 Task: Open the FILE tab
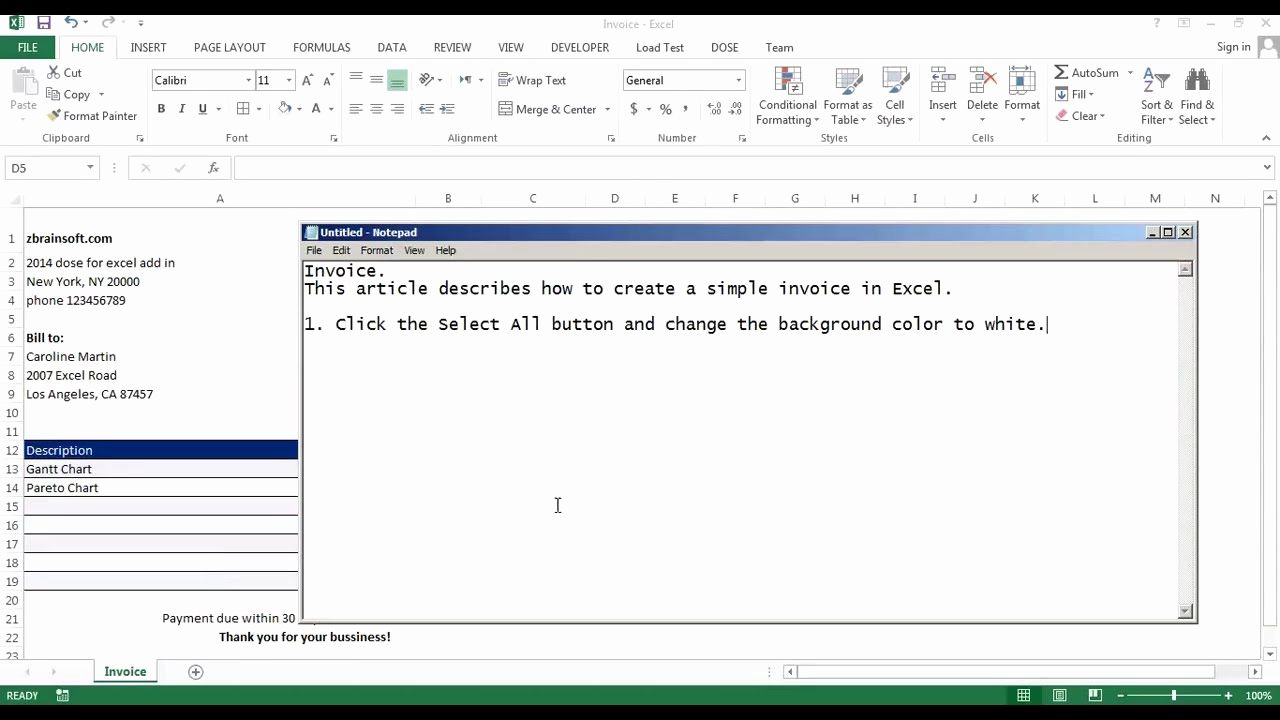coord(28,47)
